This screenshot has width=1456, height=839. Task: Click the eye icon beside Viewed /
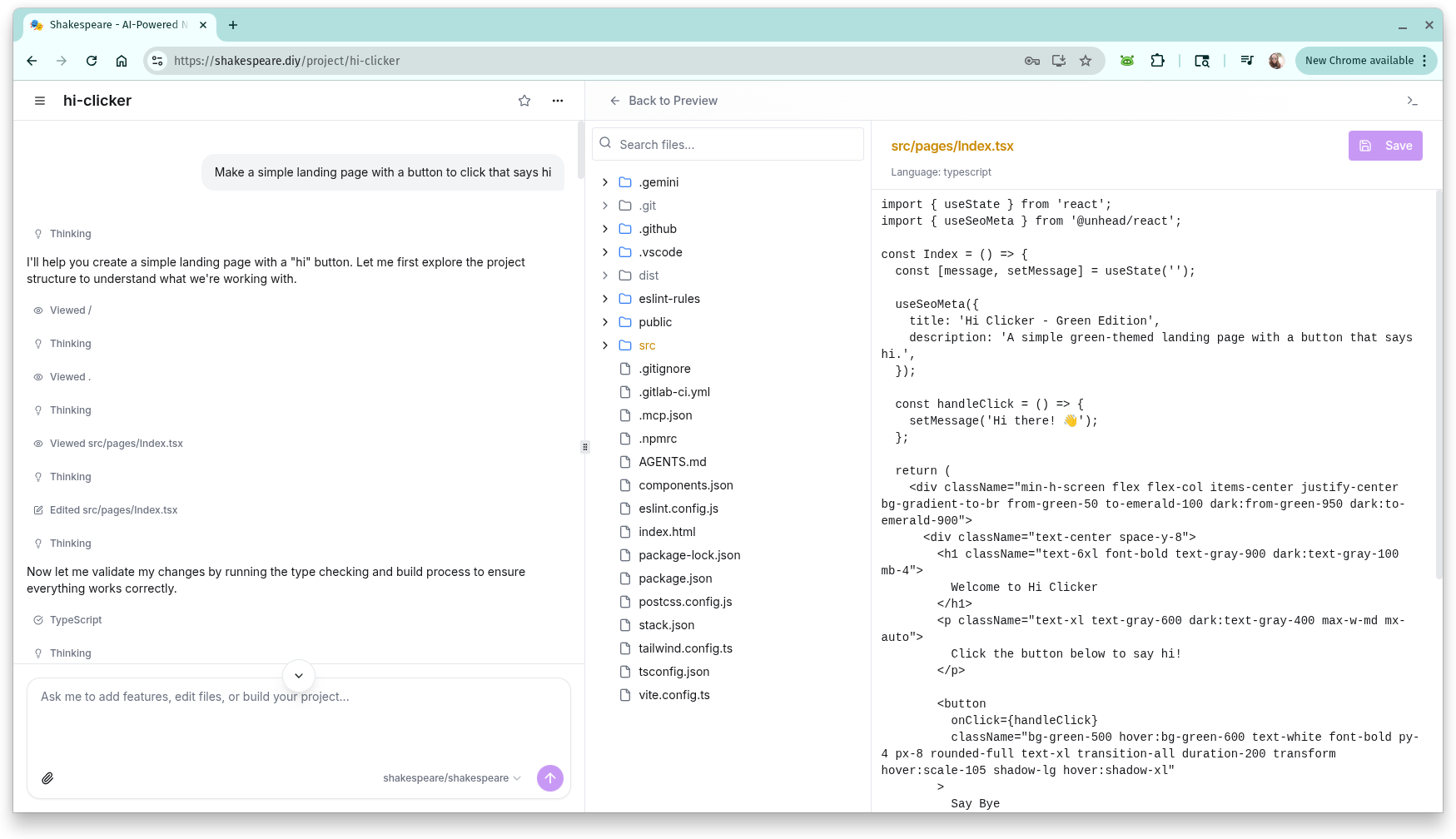coord(37,310)
